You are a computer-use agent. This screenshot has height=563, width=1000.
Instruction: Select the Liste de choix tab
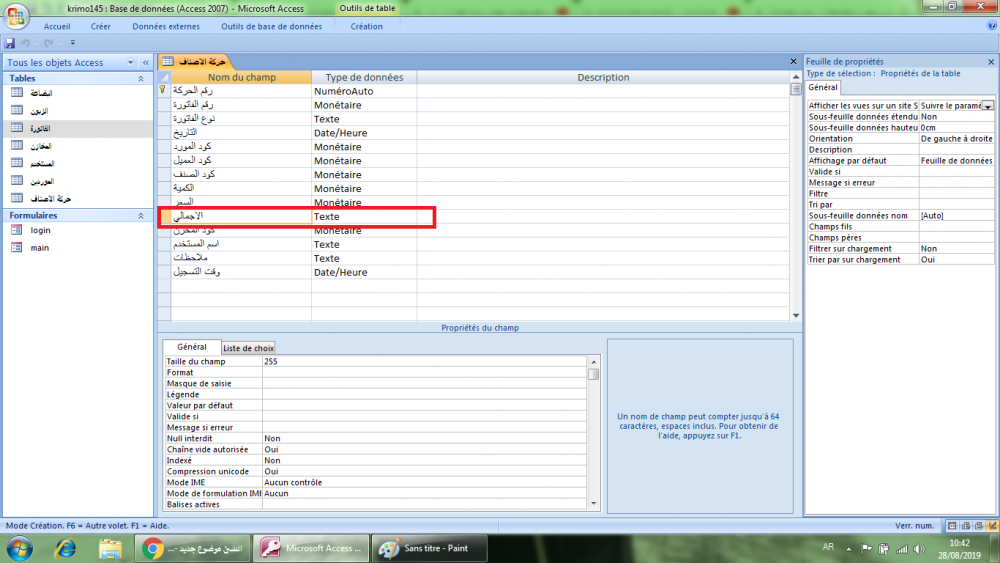tap(247, 348)
